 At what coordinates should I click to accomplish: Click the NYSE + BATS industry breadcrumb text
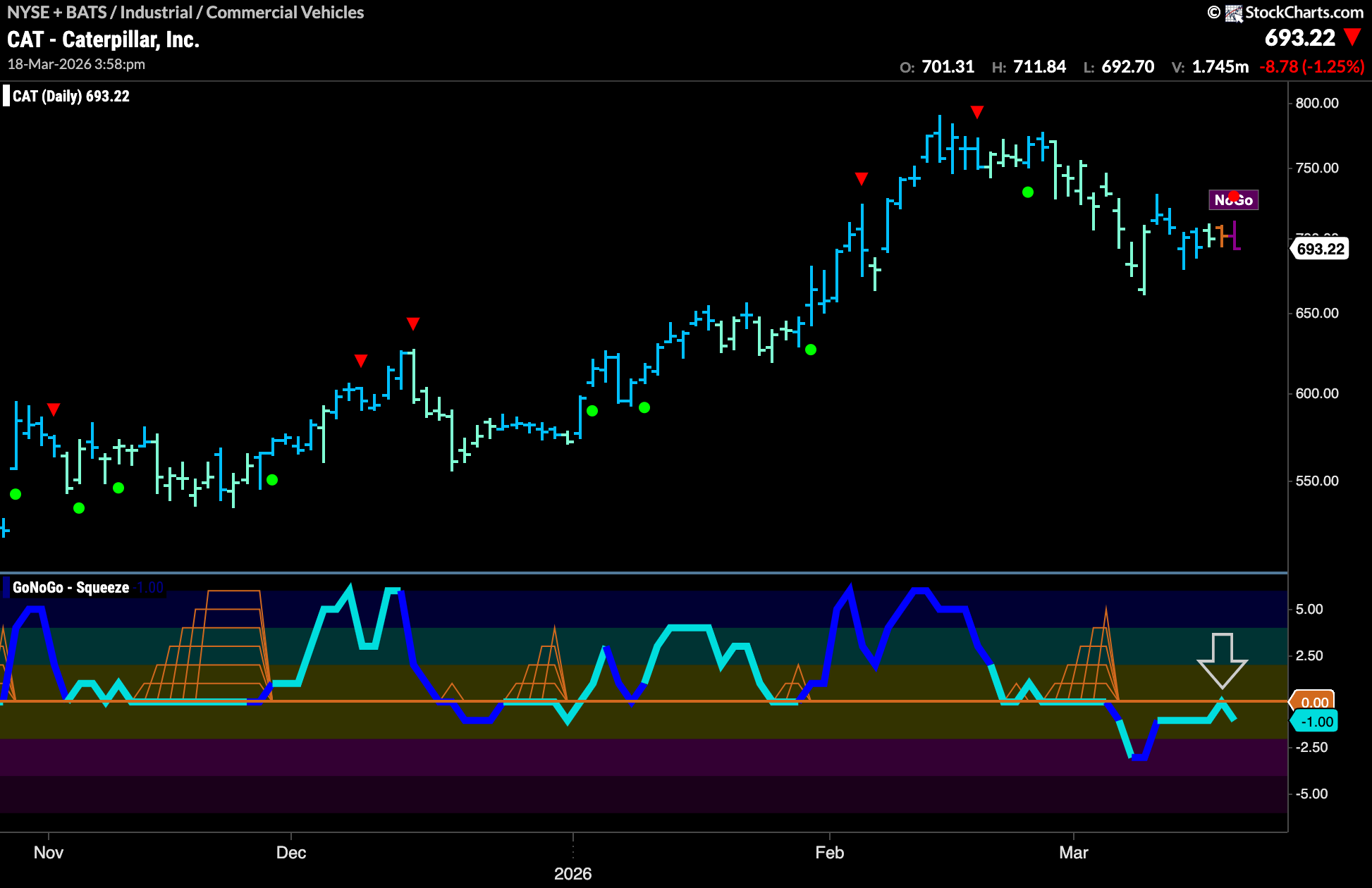pyautogui.click(x=185, y=12)
